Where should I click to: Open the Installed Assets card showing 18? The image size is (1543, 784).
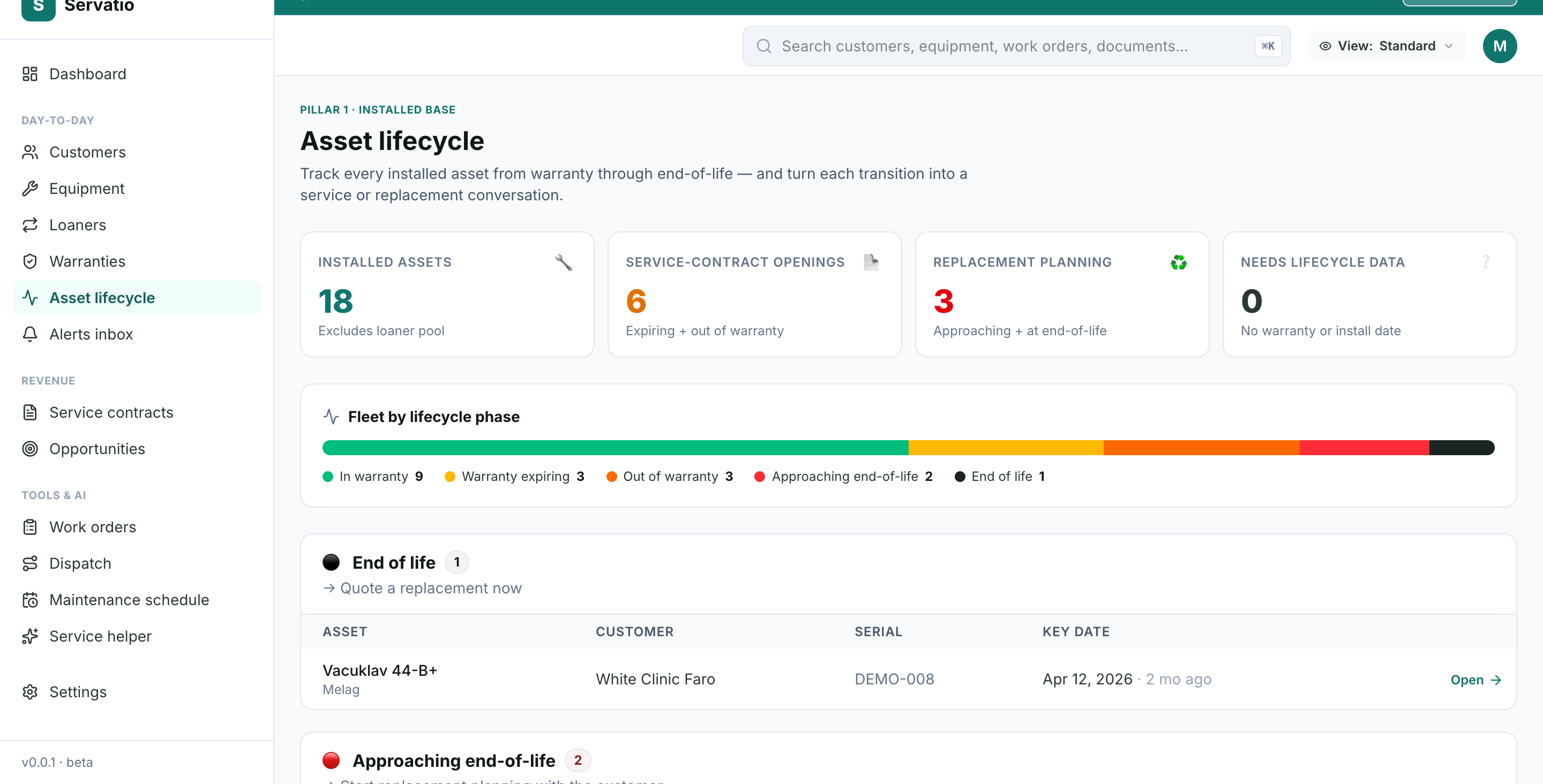tap(447, 295)
